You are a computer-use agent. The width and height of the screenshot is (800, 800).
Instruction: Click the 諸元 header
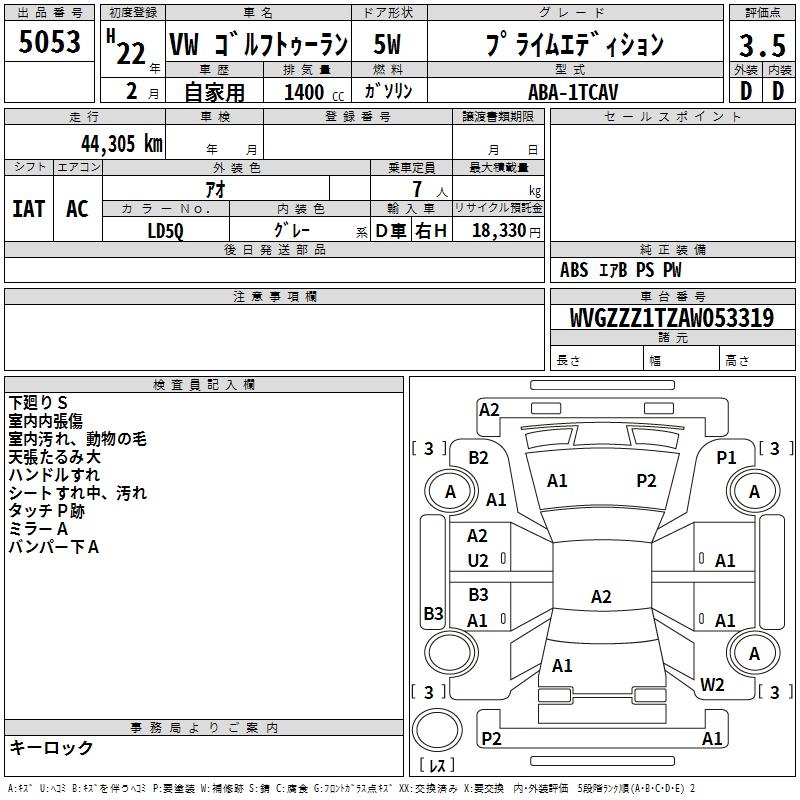point(672,337)
